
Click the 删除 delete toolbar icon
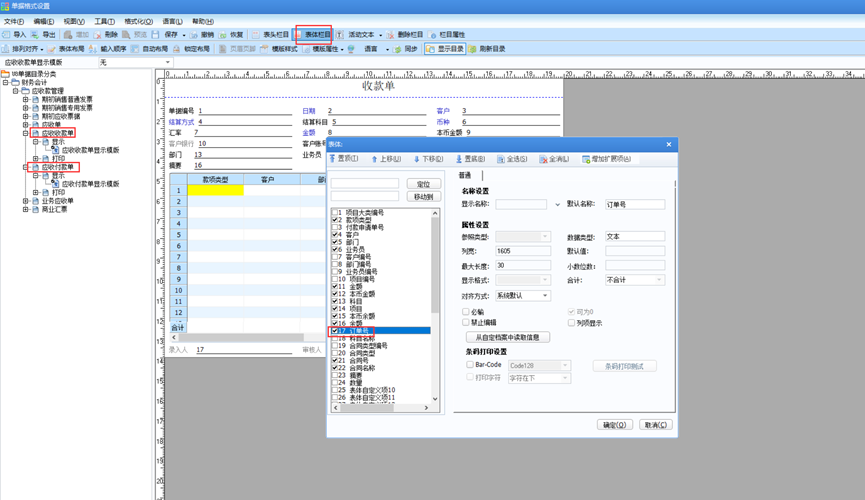click(97, 35)
